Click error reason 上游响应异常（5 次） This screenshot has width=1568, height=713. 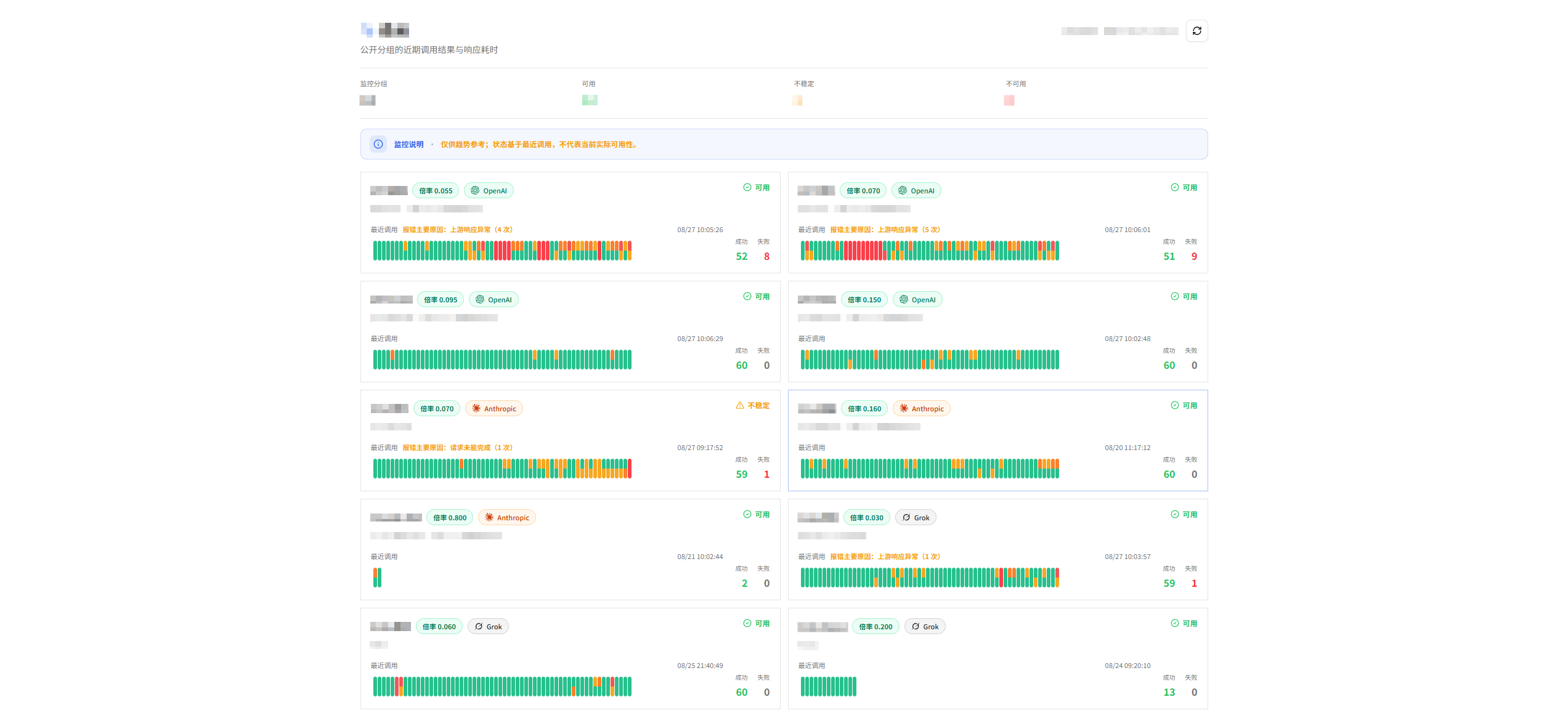point(909,230)
